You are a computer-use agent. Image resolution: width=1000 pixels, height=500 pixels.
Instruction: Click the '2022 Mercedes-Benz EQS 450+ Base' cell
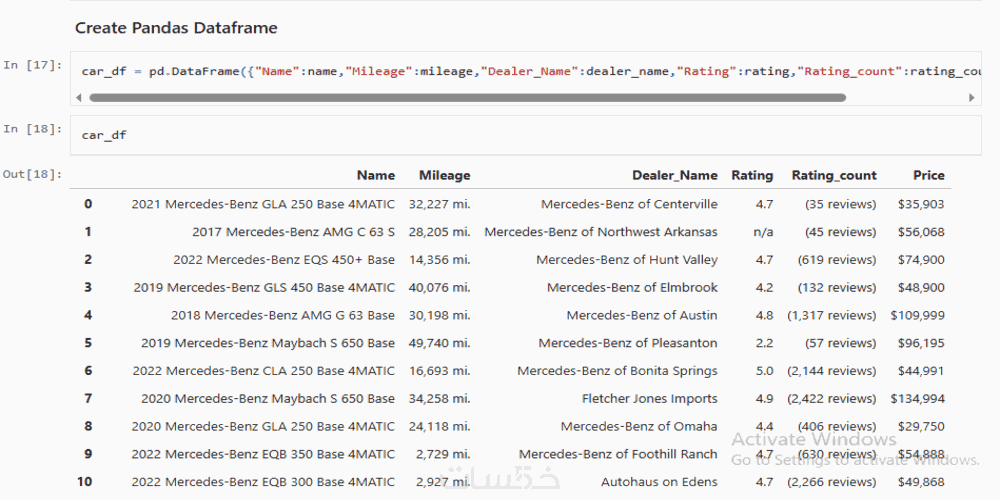284,260
